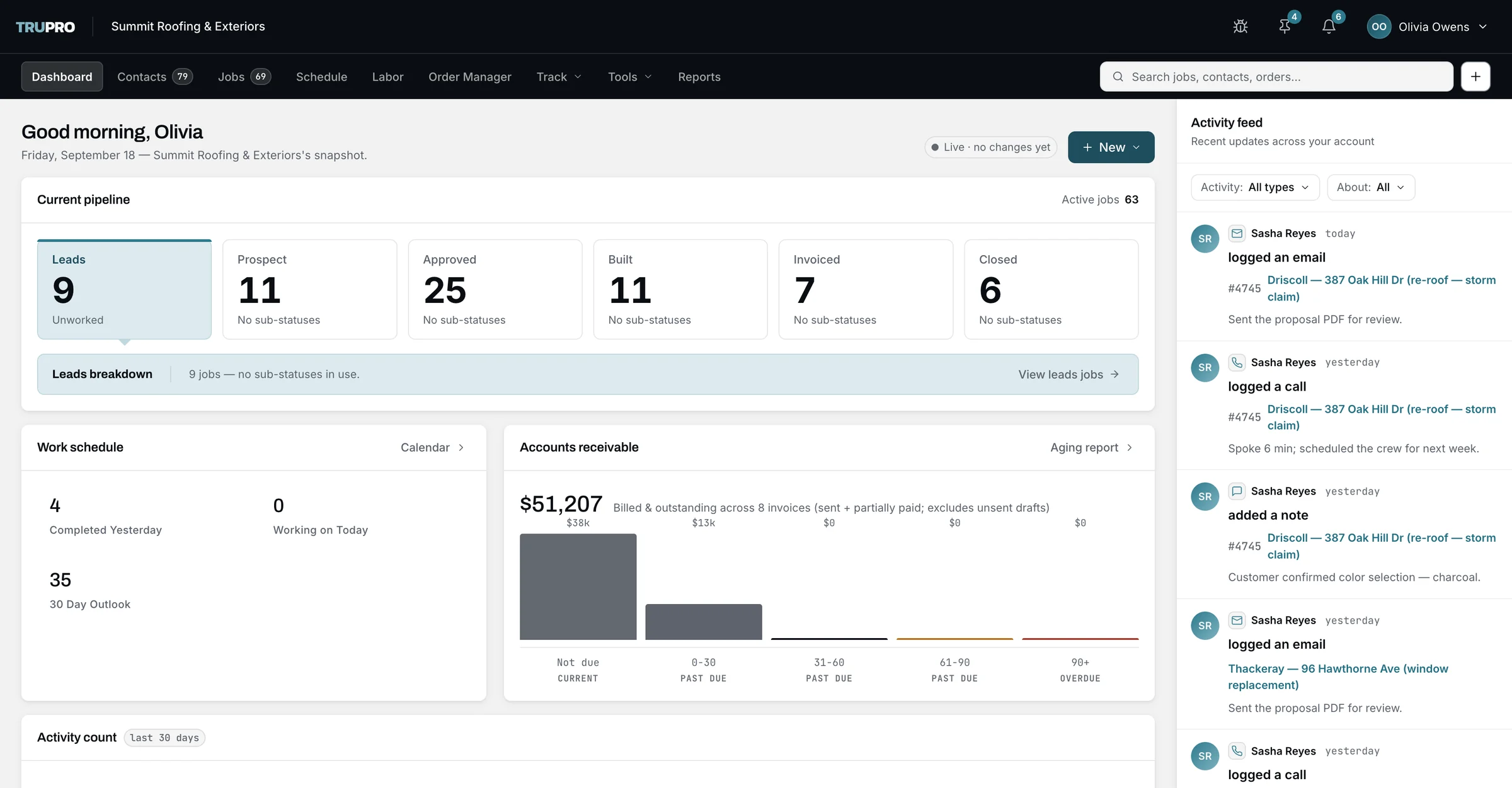The image size is (1512, 788).
Task: Open pinned items icon with badge 4
Action: click(x=1285, y=26)
